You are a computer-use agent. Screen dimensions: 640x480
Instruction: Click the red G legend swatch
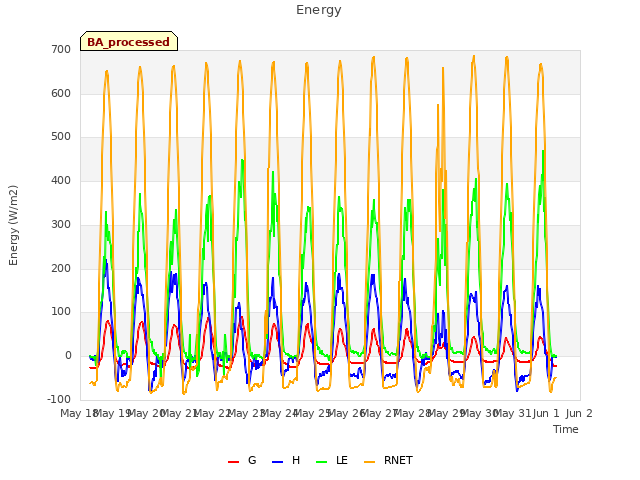tap(233, 462)
